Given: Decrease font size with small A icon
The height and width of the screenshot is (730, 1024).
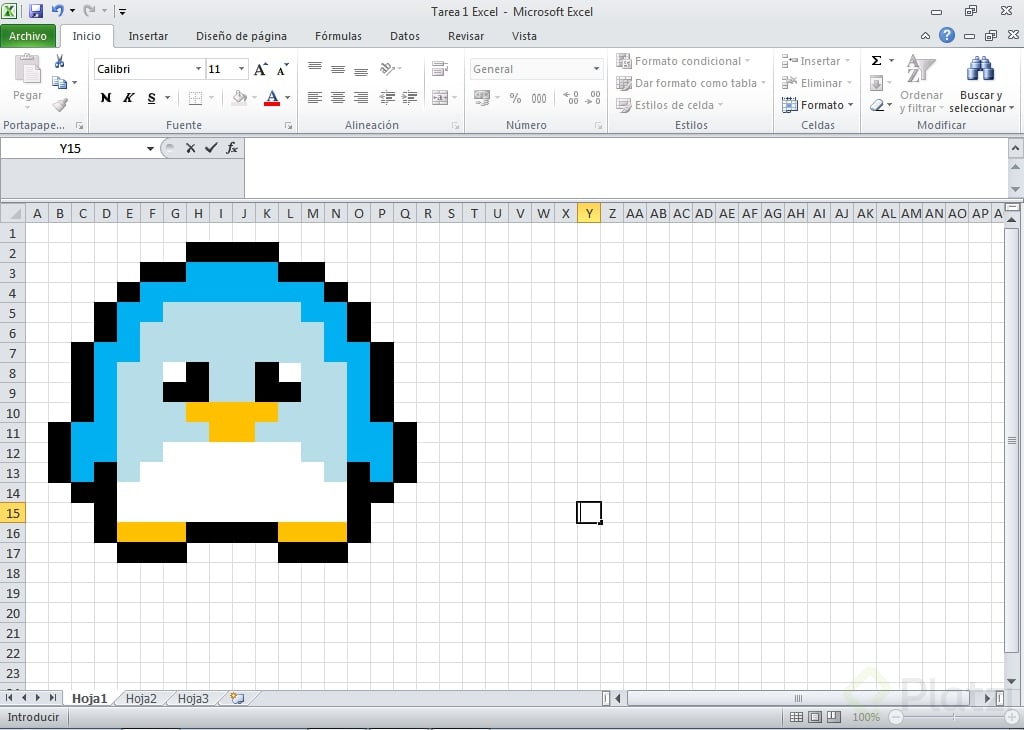Looking at the screenshot, I should [x=282, y=69].
